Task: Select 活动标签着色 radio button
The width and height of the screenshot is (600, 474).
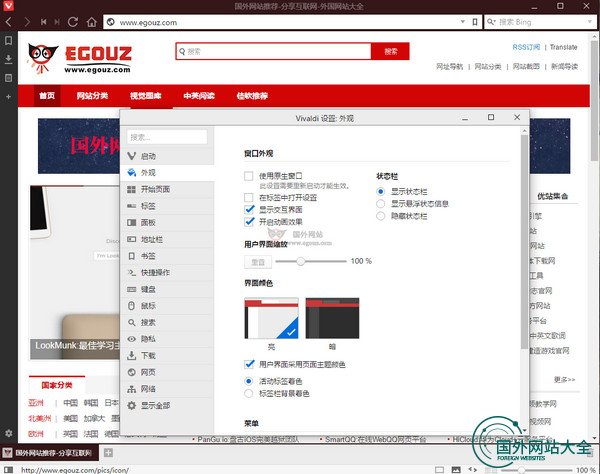Action: [x=249, y=381]
